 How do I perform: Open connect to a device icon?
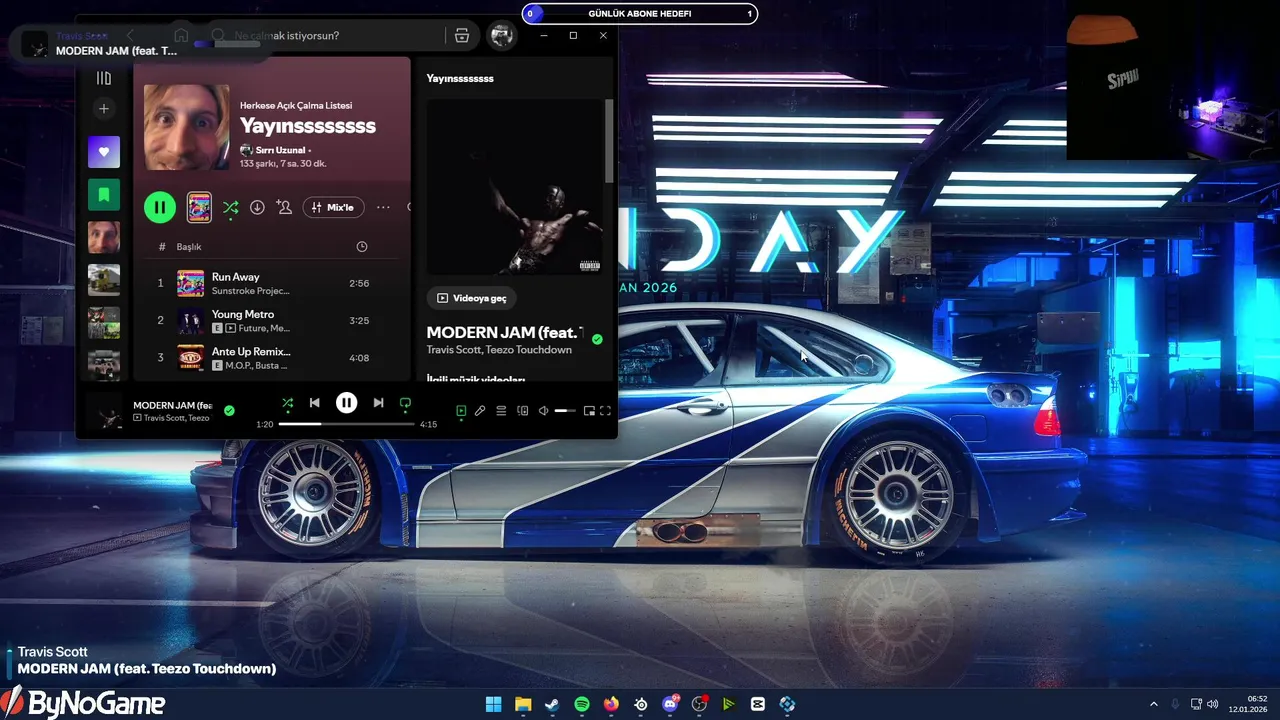[x=522, y=410]
